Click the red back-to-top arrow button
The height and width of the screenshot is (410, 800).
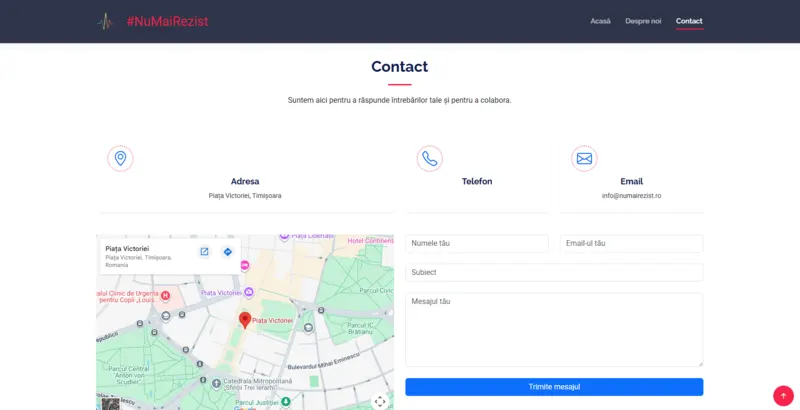tap(783, 395)
